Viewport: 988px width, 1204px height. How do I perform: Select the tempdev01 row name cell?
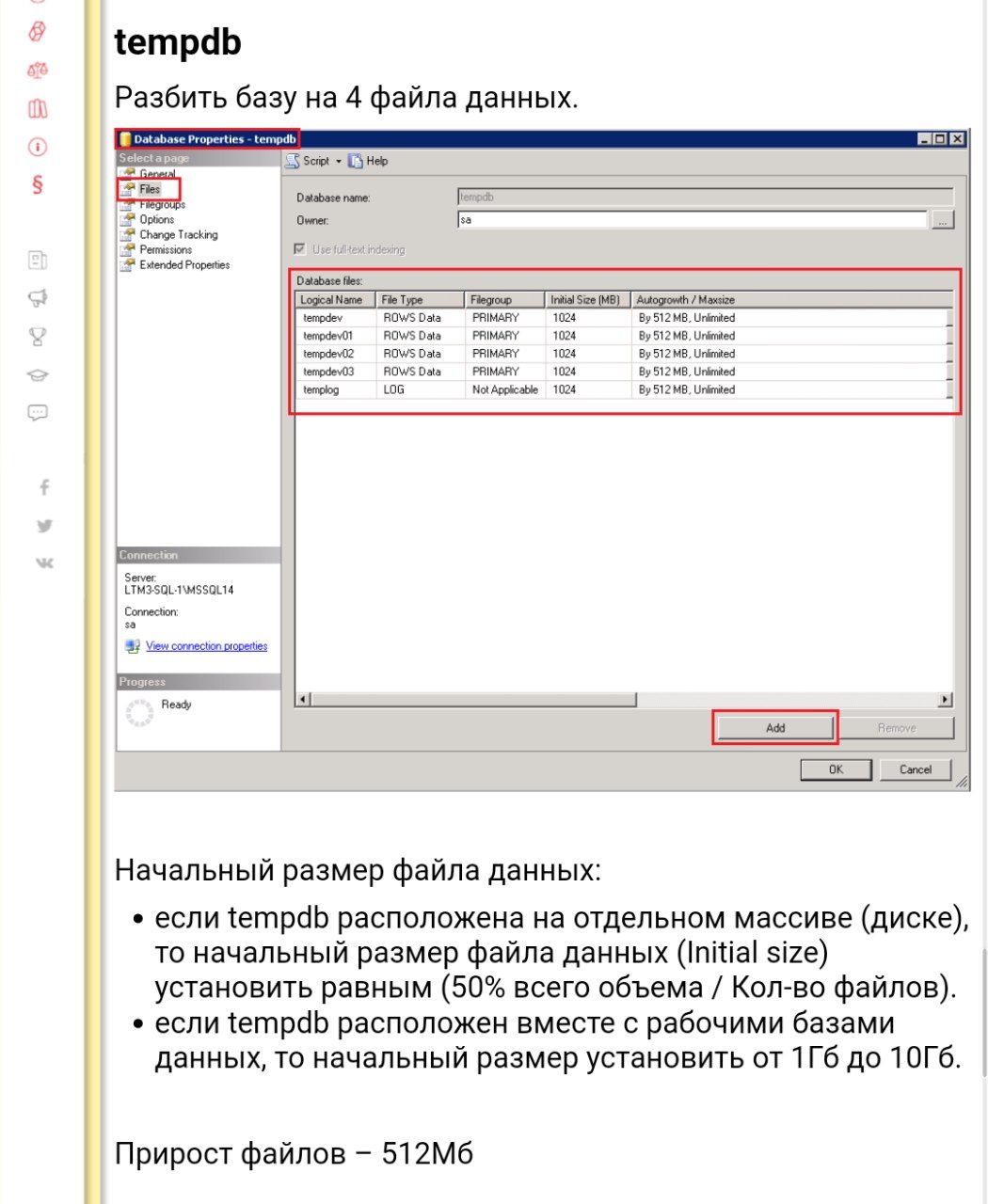[x=336, y=336]
